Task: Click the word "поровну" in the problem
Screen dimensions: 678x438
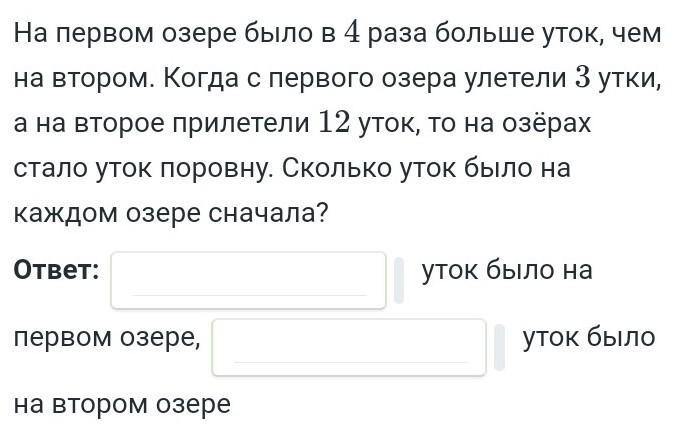Action: 217,169
